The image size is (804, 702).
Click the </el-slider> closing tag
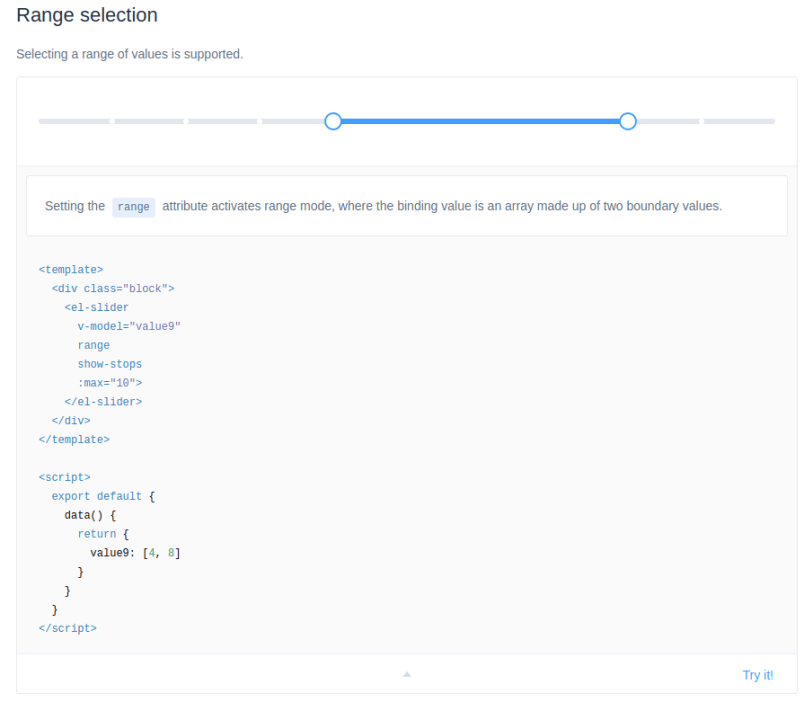(103, 402)
